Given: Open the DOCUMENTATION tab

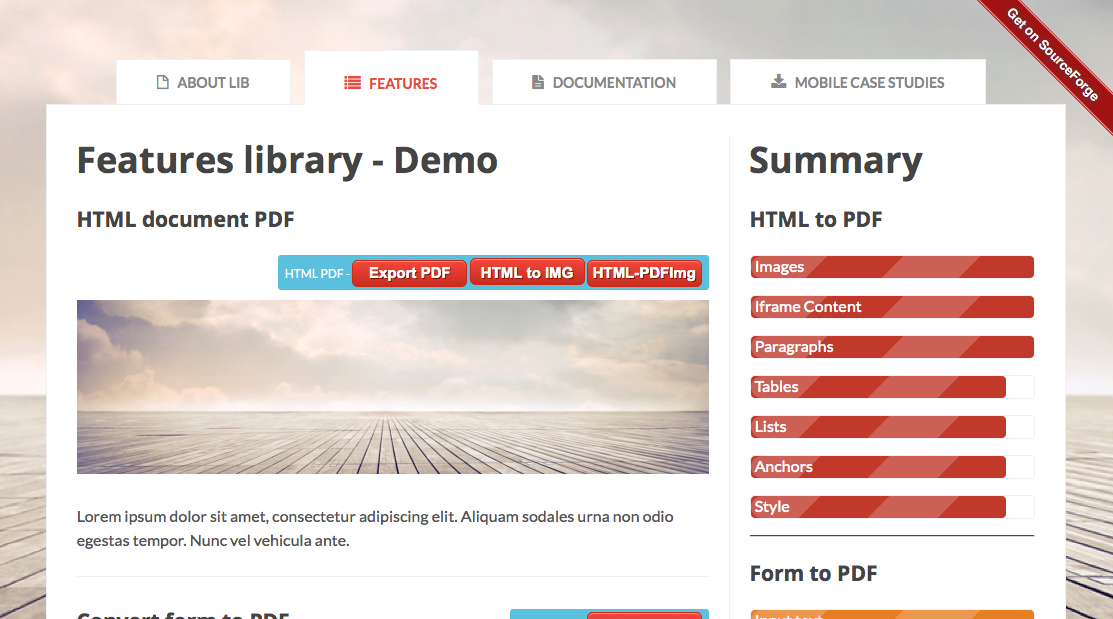Looking at the screenshot, I should pos(604,82).
